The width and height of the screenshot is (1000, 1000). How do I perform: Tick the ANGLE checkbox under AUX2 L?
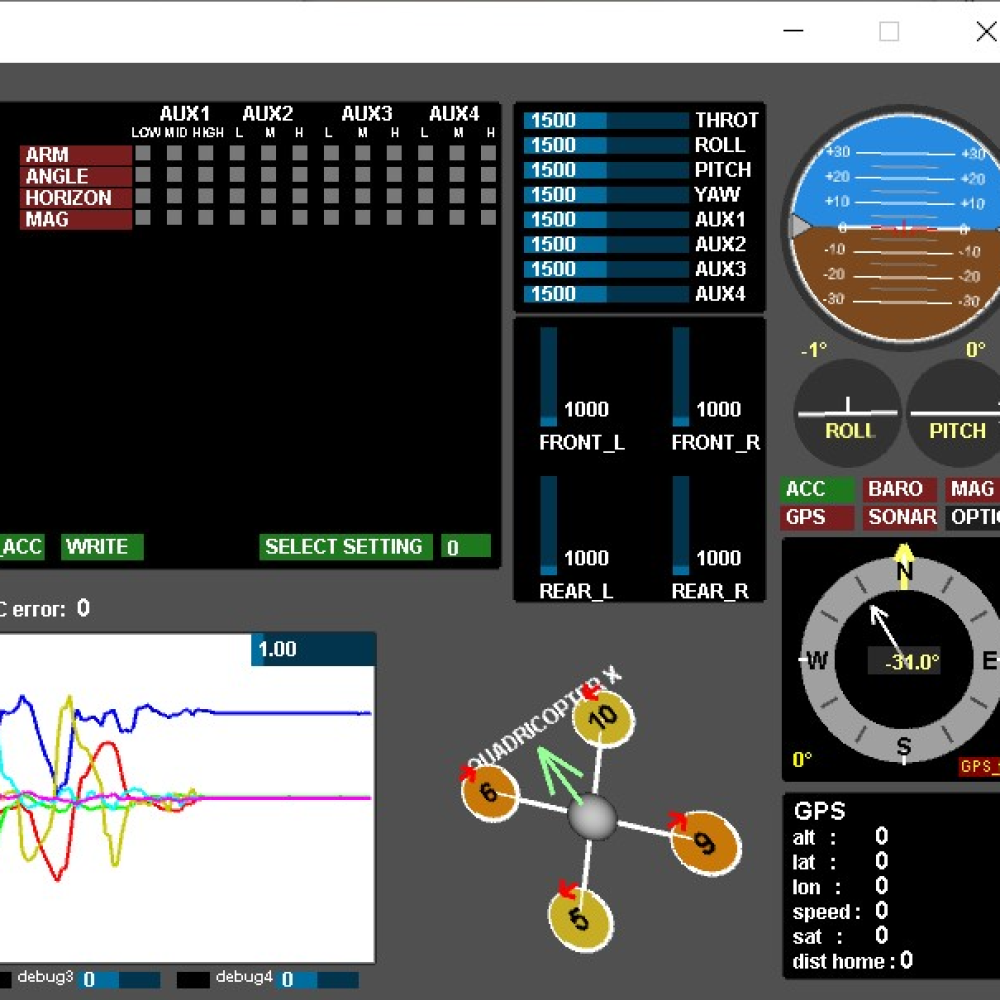[237, 175]
